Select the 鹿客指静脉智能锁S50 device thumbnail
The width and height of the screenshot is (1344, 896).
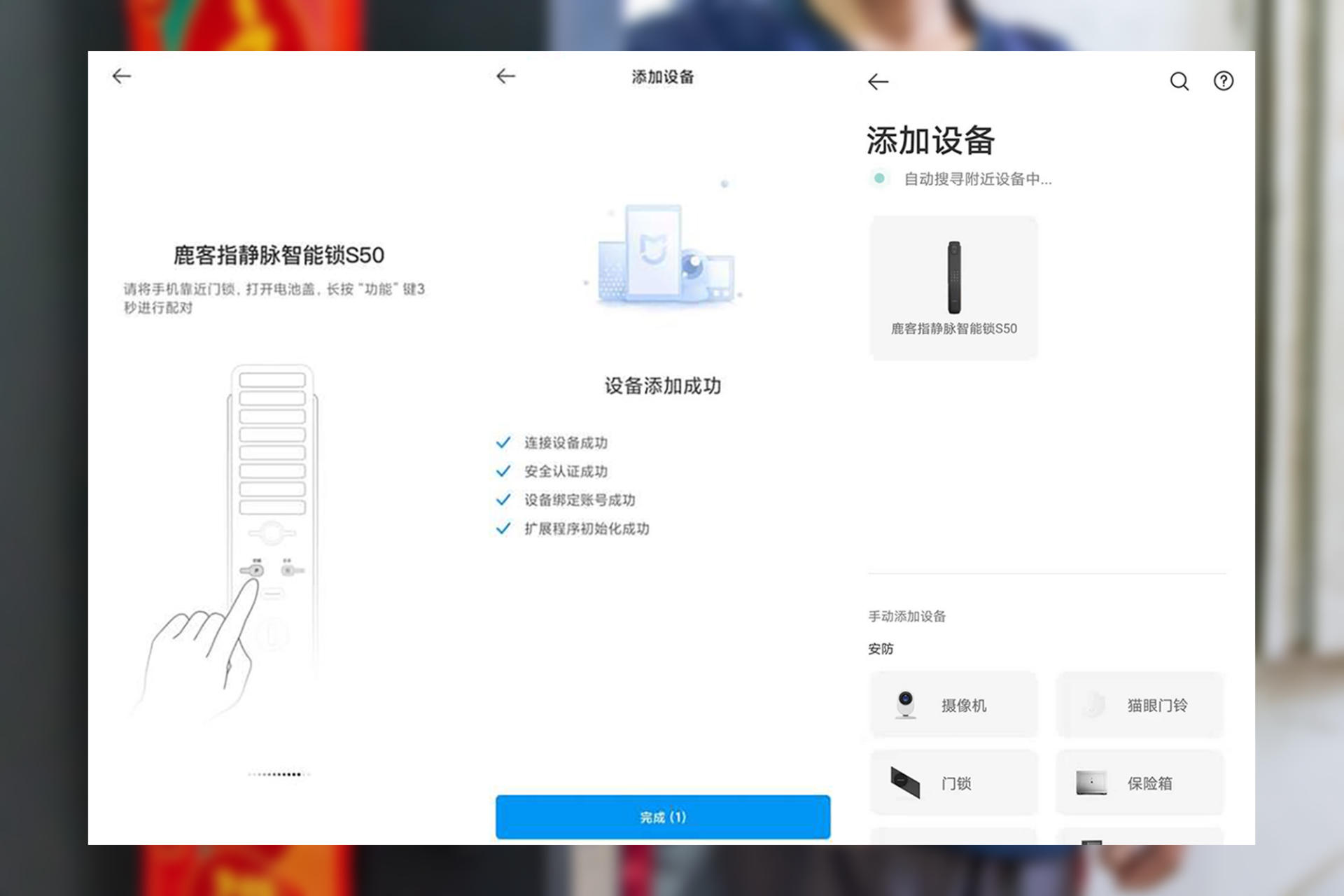[x=953, y=286]
